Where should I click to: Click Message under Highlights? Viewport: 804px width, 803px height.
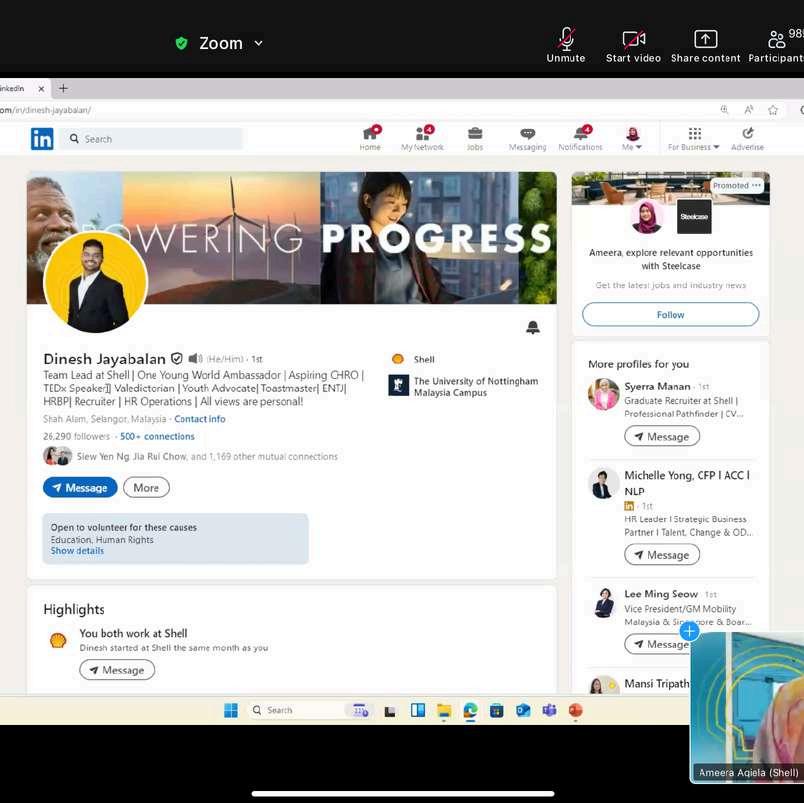coord(117,670)
